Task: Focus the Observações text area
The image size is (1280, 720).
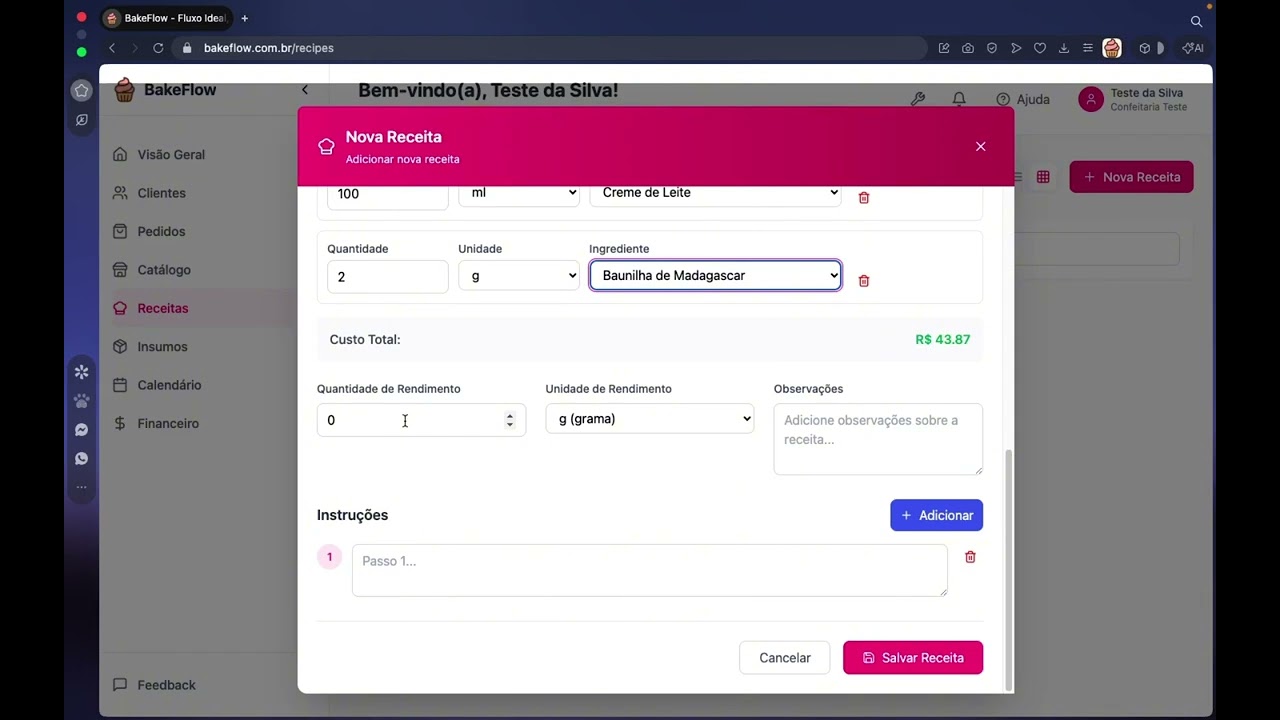Action: click(878, 439)
